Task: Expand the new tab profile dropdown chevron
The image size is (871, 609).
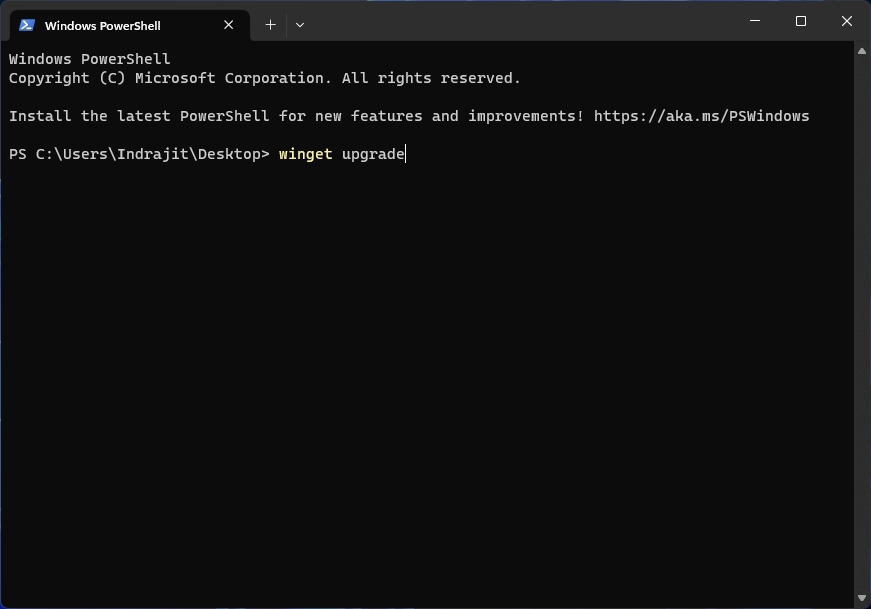Action: tap(300, 24)
